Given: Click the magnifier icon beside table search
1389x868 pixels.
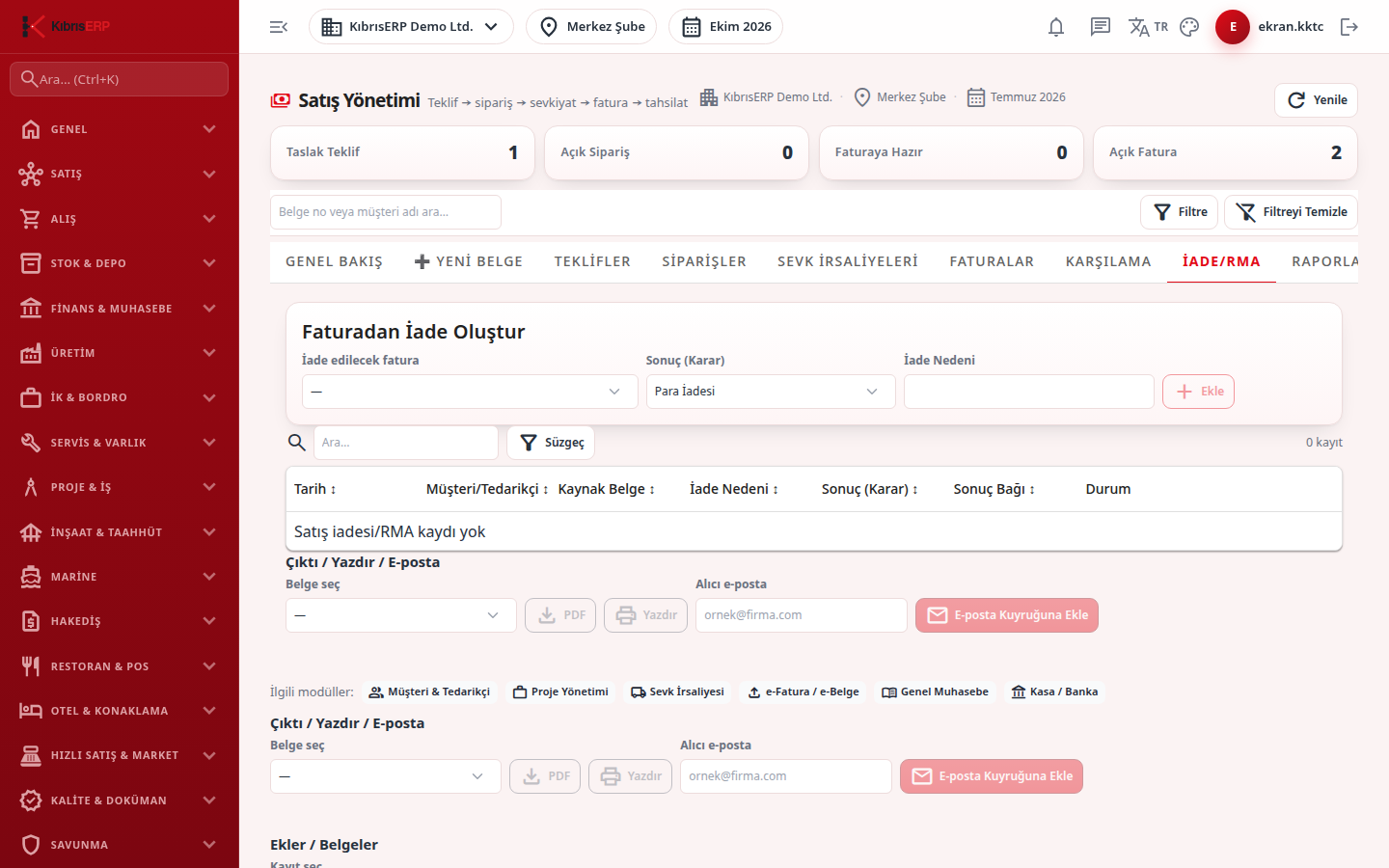Looking at the screenshot, I should (297, 443).
